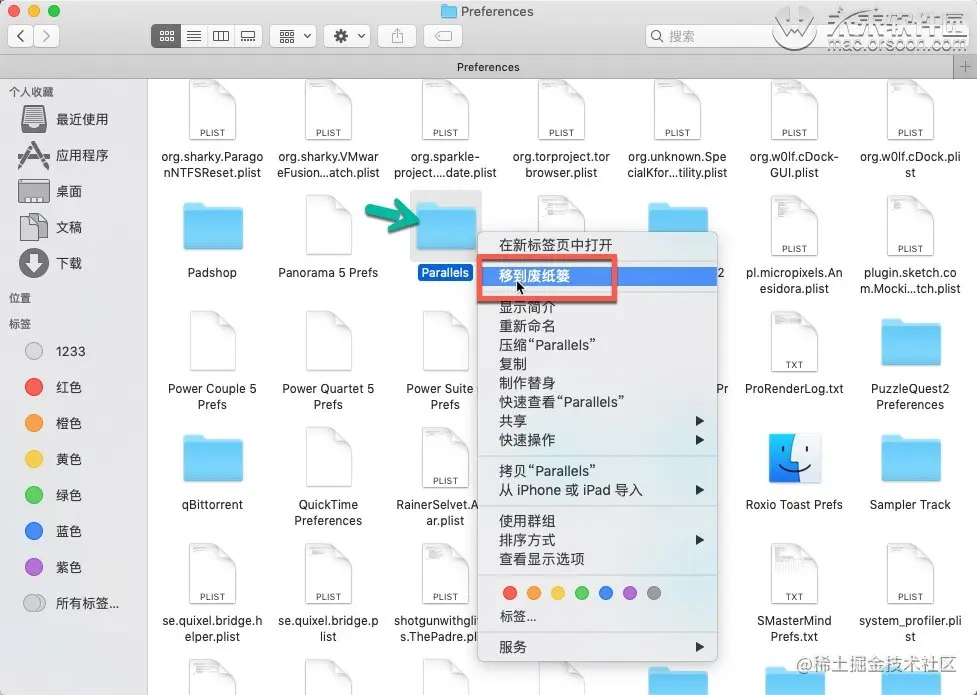Screen dimensions: 977x695
Task: Open 最近使用 in the sidebar
Action: click(64, 119)
